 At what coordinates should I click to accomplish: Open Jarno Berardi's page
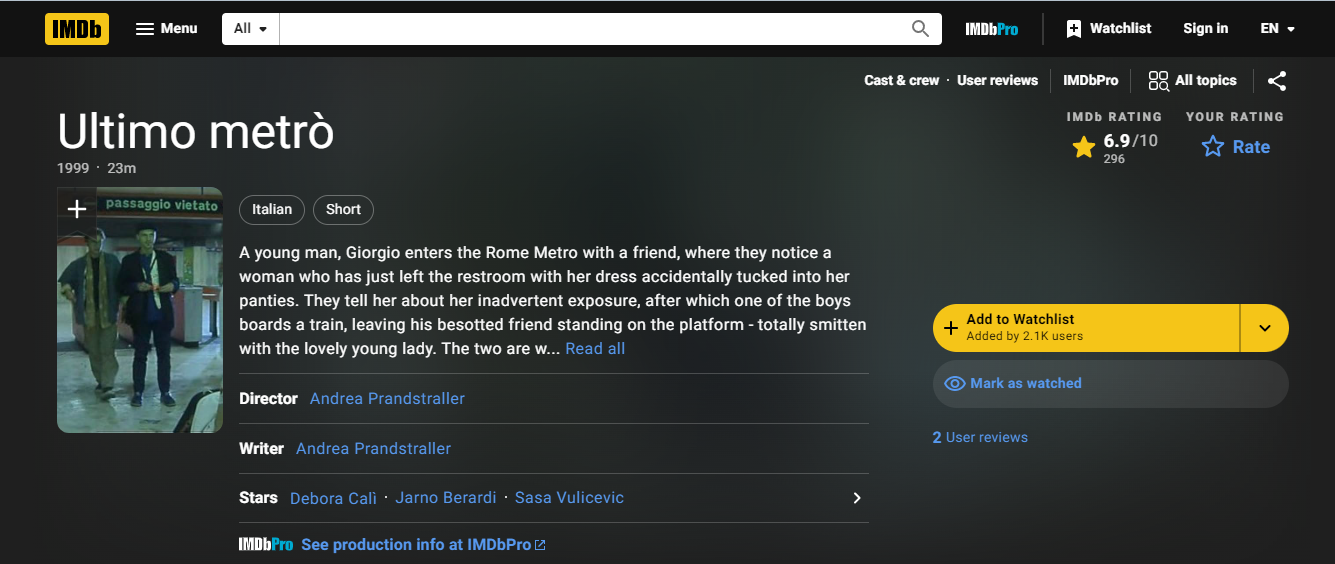point(445,497)
